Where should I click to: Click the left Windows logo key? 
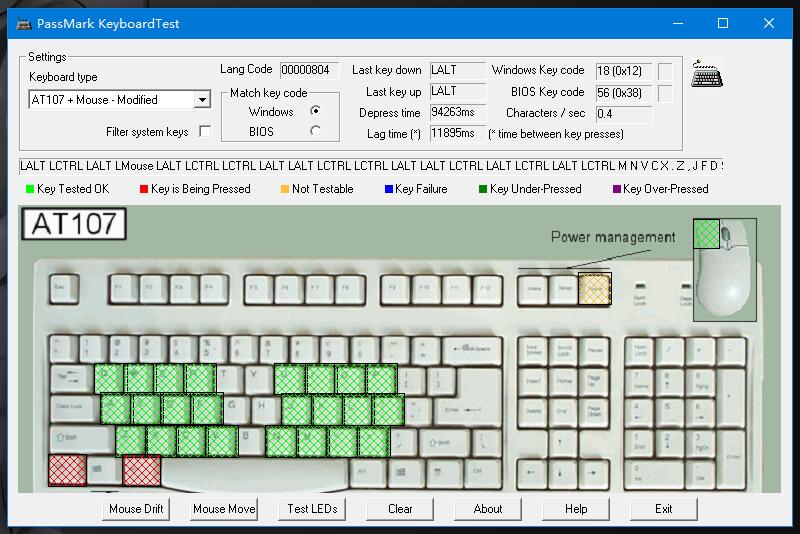pos(104,470)
